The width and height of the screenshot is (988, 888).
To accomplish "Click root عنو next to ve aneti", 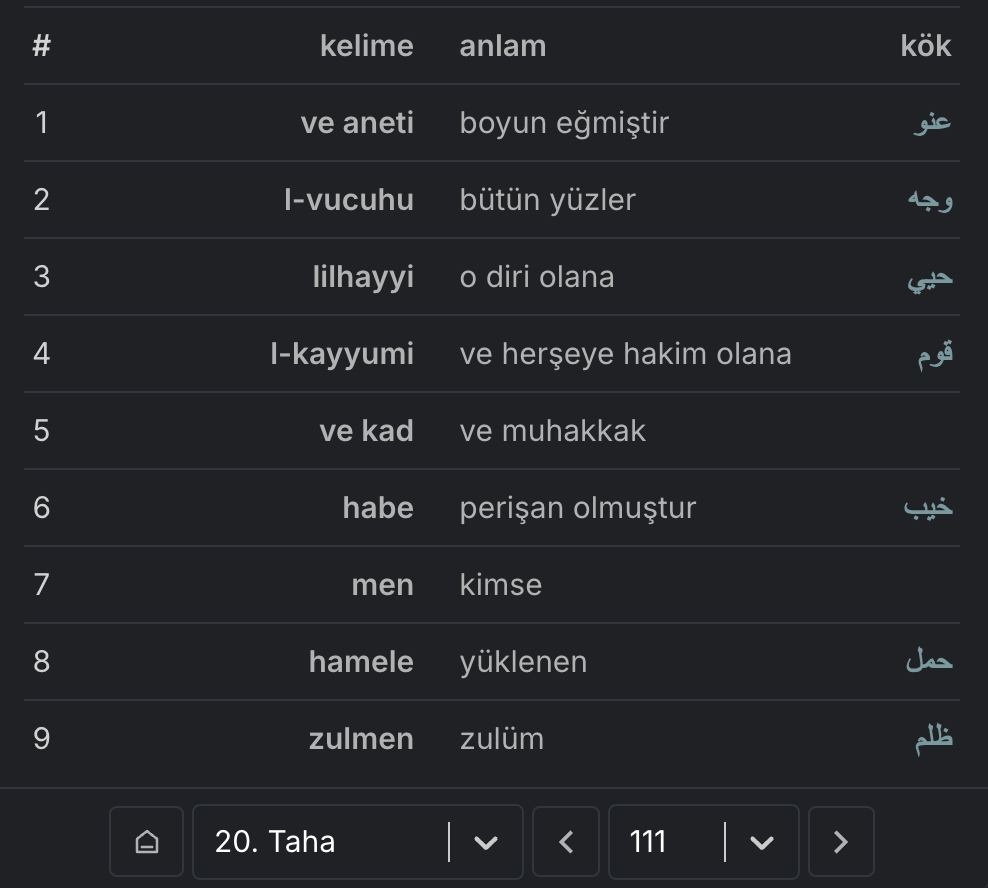I will (934, 122).
